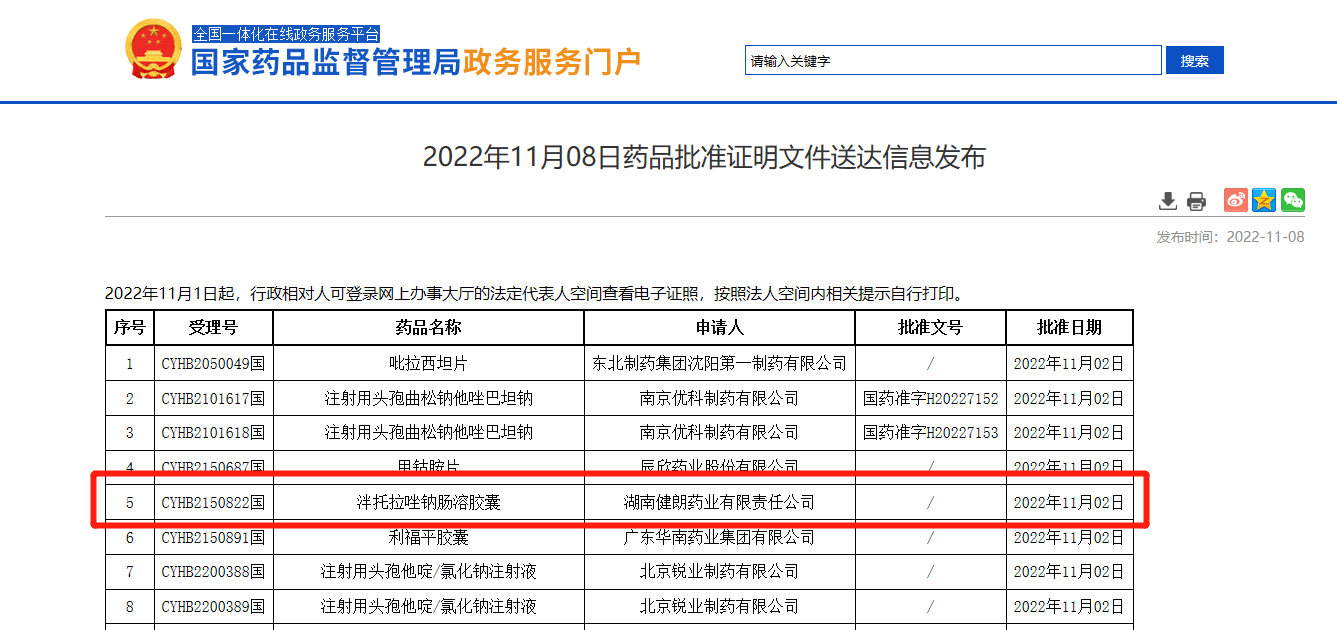Select acceptance number "CYHB2200389国"
Viewport: 1337px width, 630px height.
(x=213, y=606)
